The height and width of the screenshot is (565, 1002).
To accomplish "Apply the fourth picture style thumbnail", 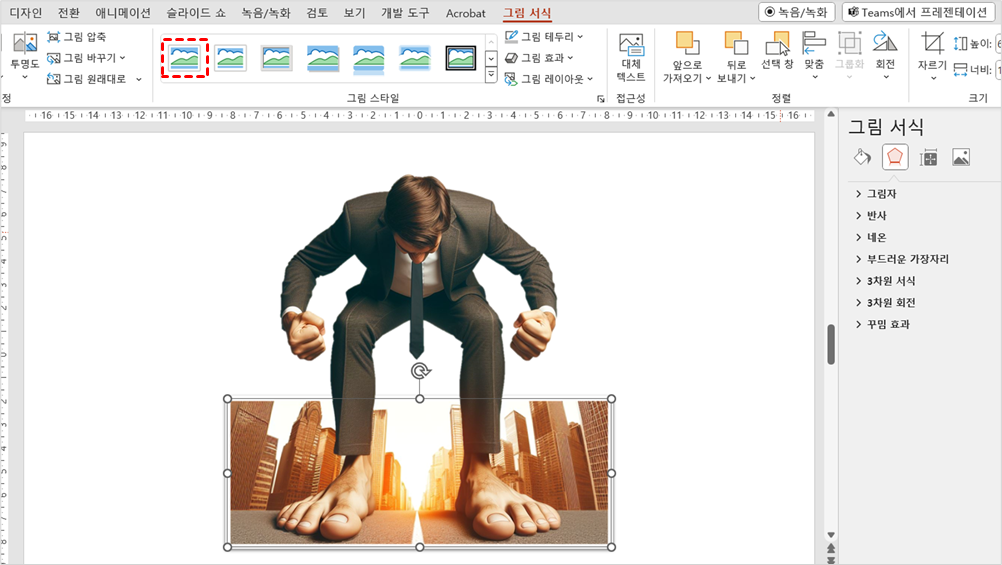I will (x=323, y=58).
